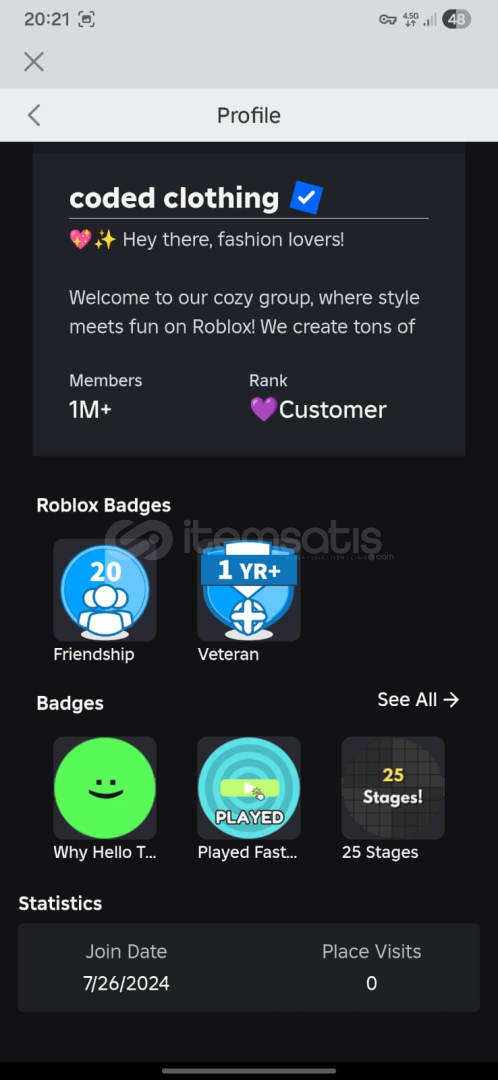498x1080 pixels.
Task: Select the green smiley Why Hello badge
Action: pos(105,788)
